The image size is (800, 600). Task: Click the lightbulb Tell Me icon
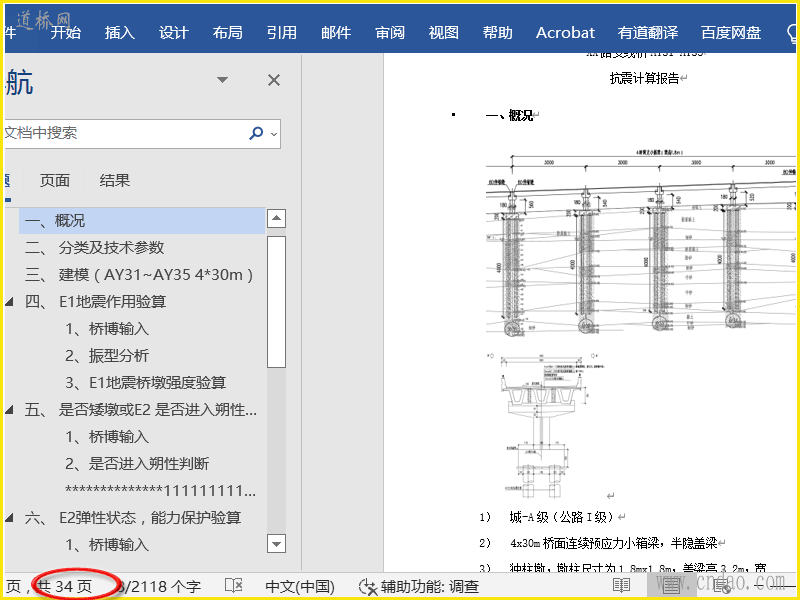click(x=791, y=33)
